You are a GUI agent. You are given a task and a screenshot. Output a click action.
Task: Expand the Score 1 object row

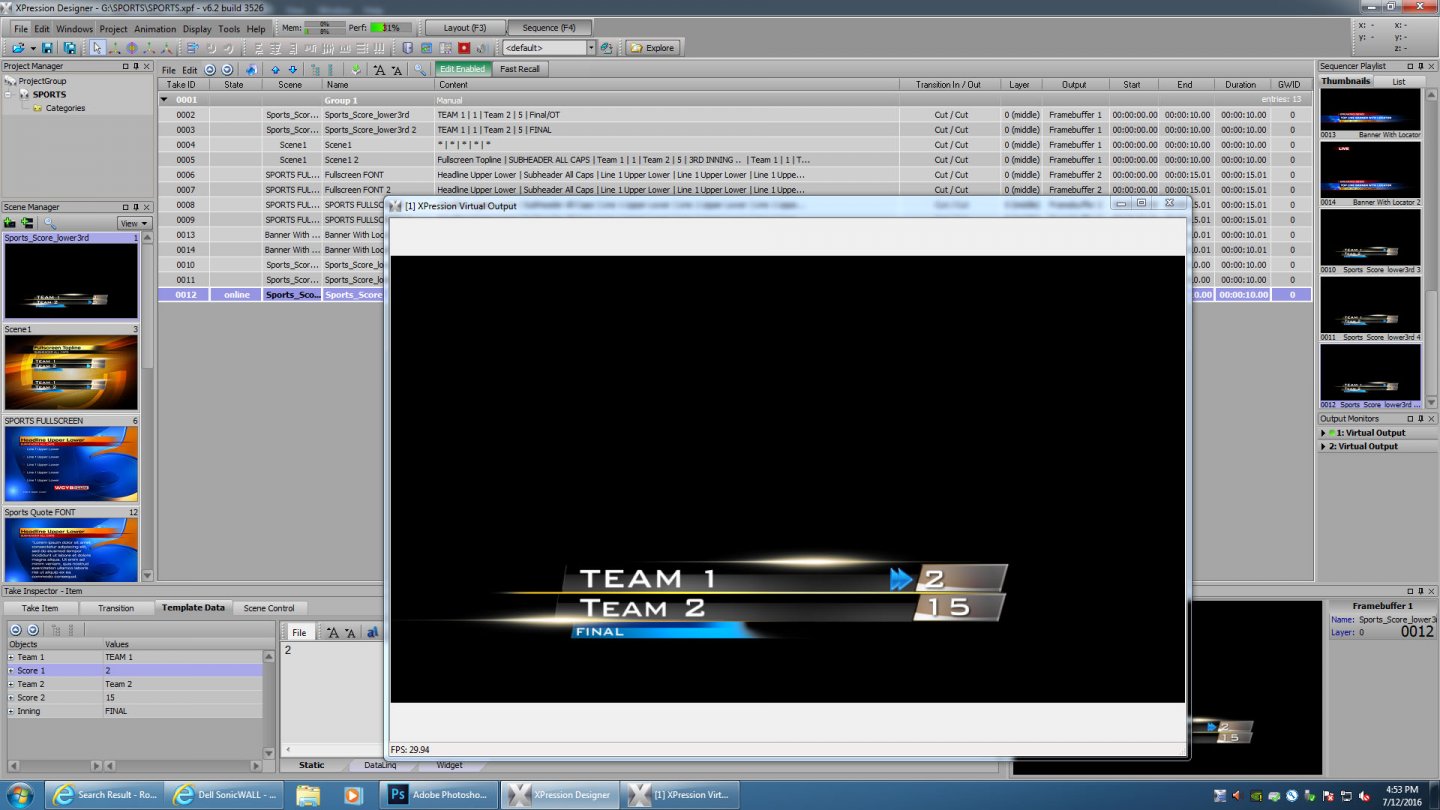(11, 671)
